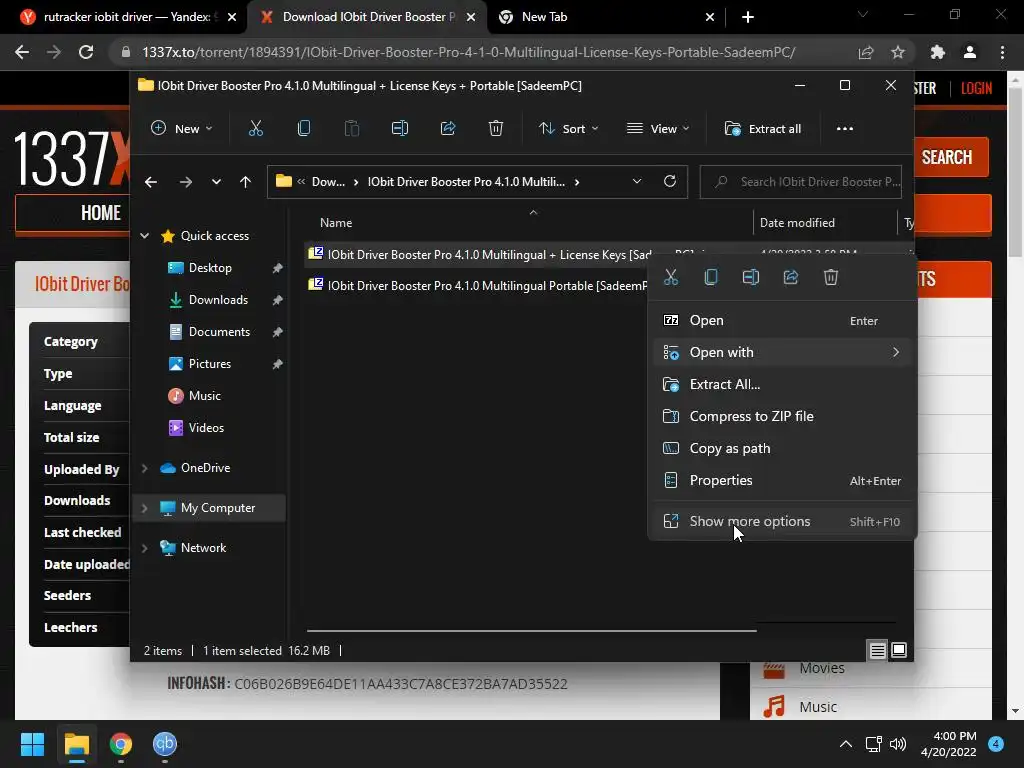Click HOME on the 1337x website

[x=101, y=213]
